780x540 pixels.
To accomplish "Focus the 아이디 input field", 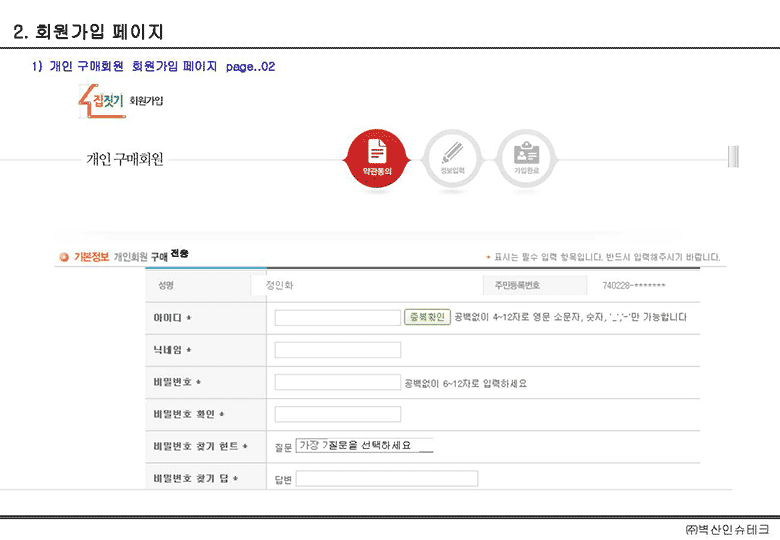I will [x=337, y=318].
